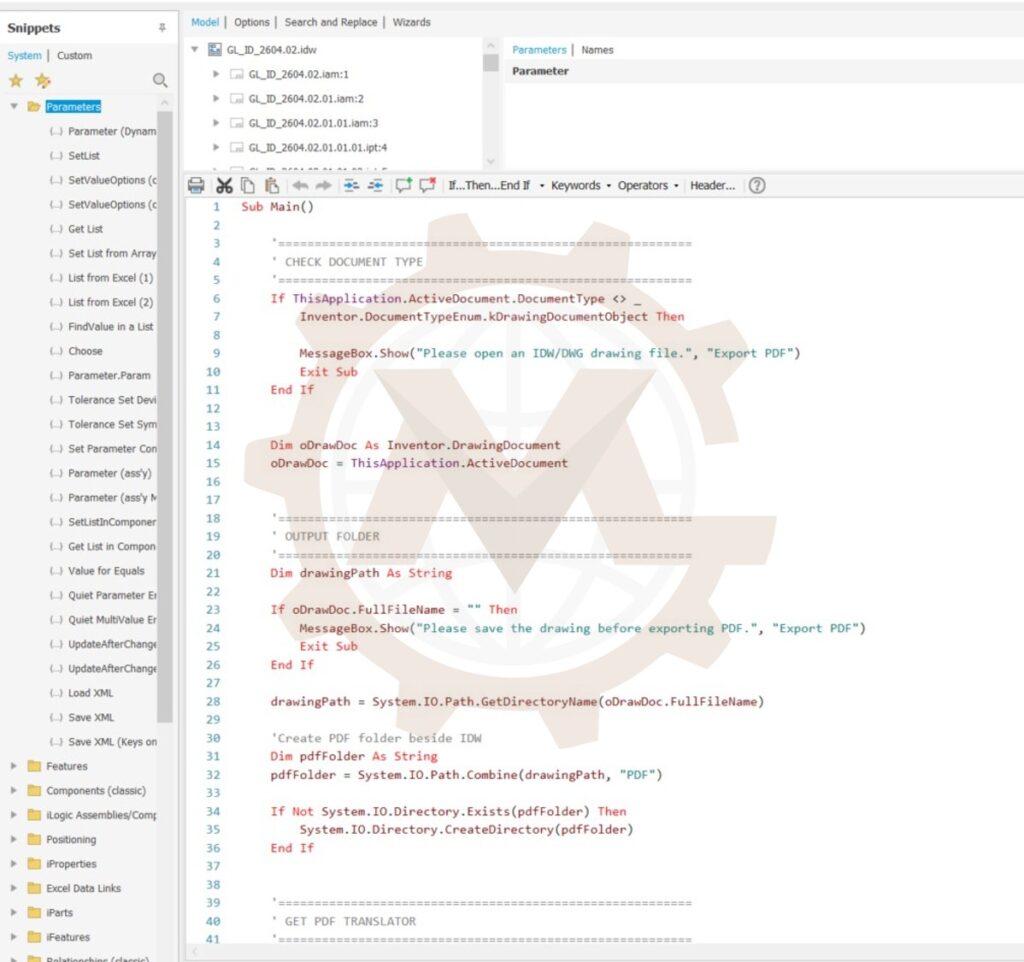
Task: Select the Parameters tab in right pane
Action: click(539, 50)
